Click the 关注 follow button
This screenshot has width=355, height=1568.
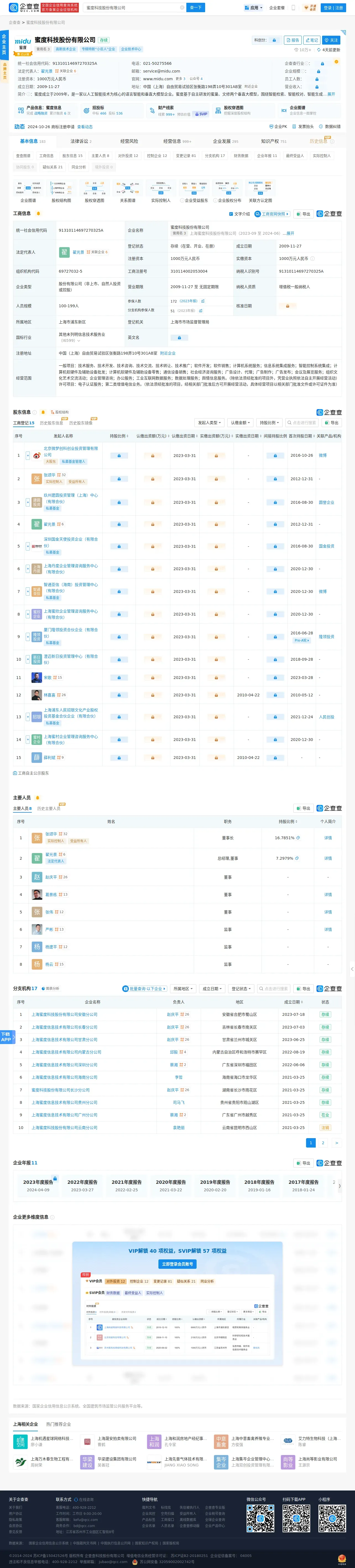point(331,40)
